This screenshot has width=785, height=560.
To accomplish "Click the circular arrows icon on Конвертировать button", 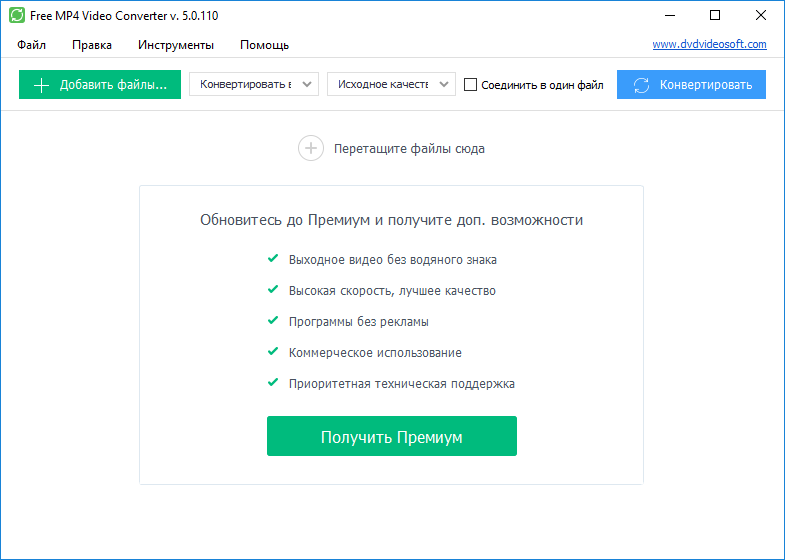I will (641, 85).
